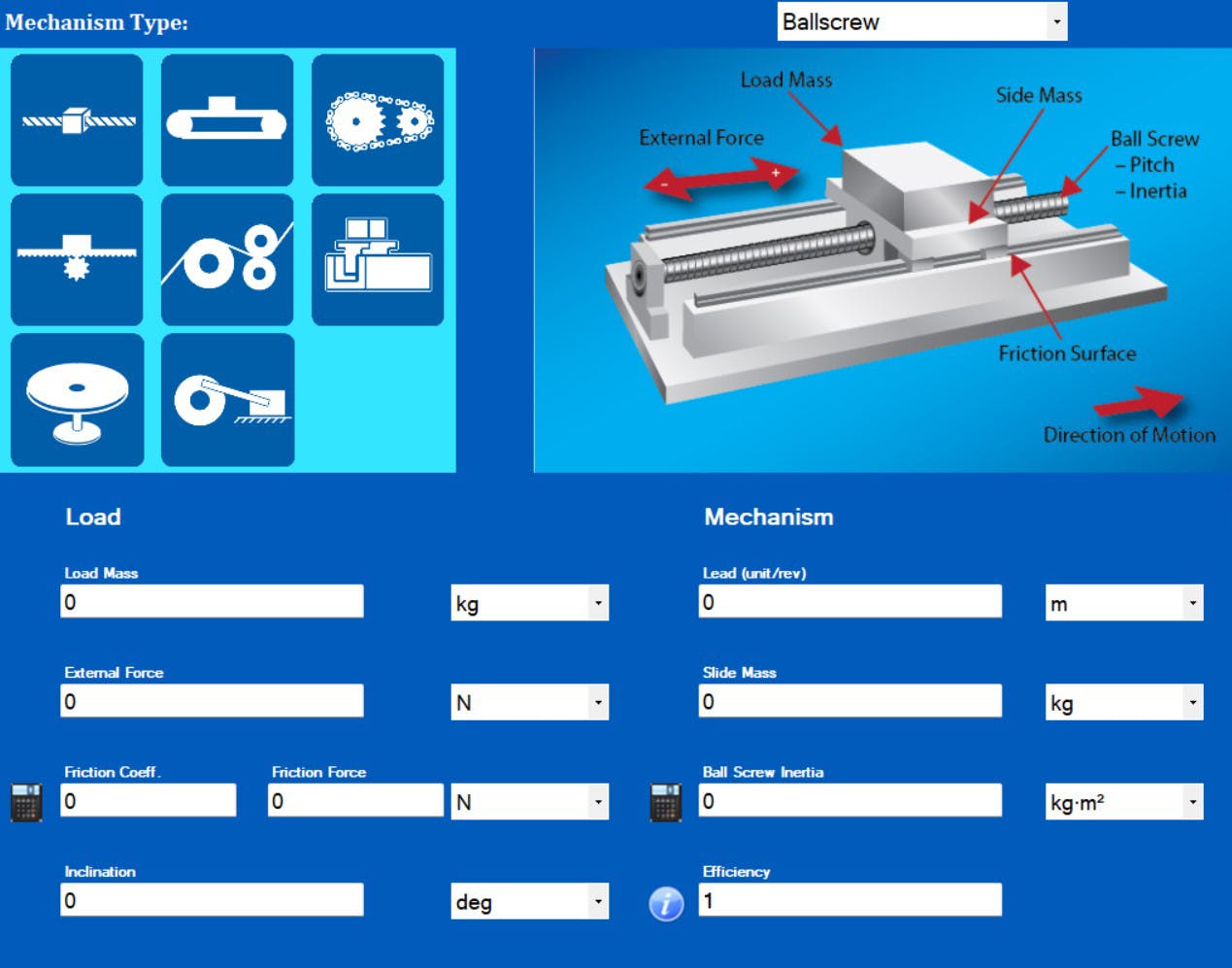The image size is (1232, 968).
Task: Pick the nip roll winder mechanism icon
Action: pos(227,259)
